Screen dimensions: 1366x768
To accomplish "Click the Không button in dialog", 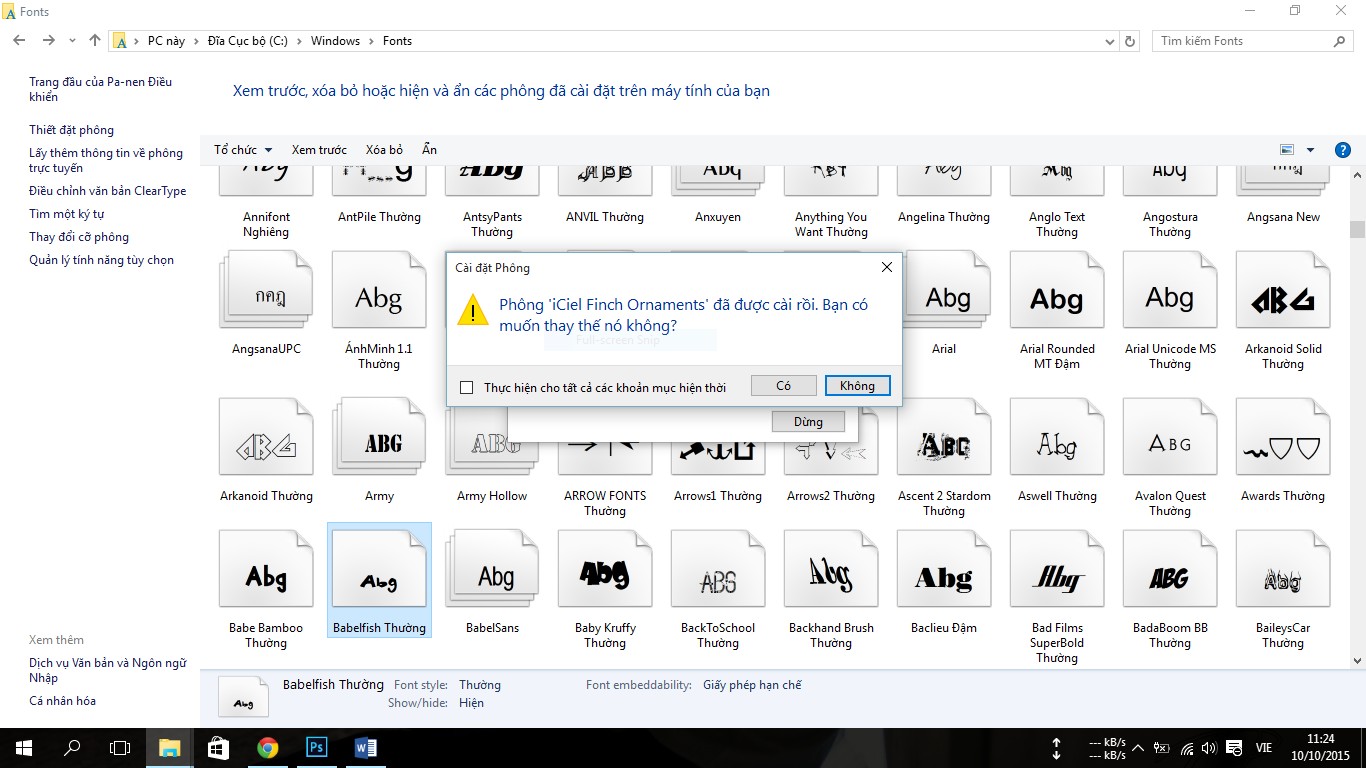I will click(857, 386).
